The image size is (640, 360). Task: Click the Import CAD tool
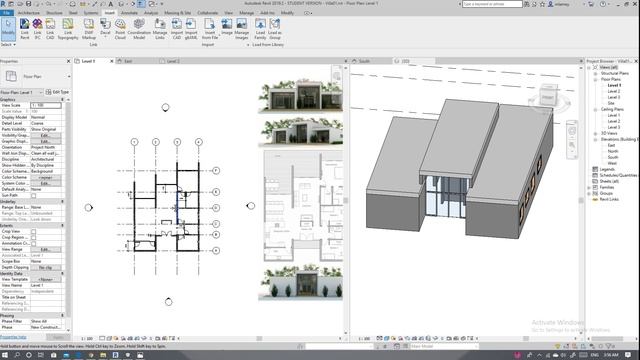[x=177, y=29]
